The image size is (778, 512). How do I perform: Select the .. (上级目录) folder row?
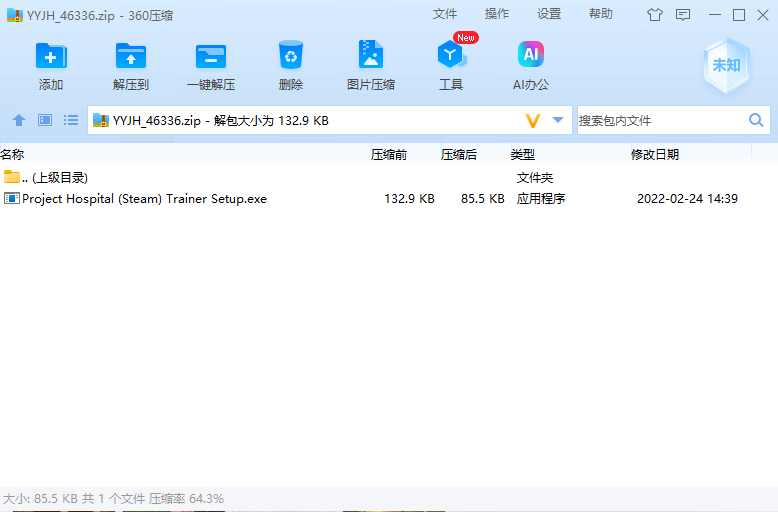tap(389, 178)
